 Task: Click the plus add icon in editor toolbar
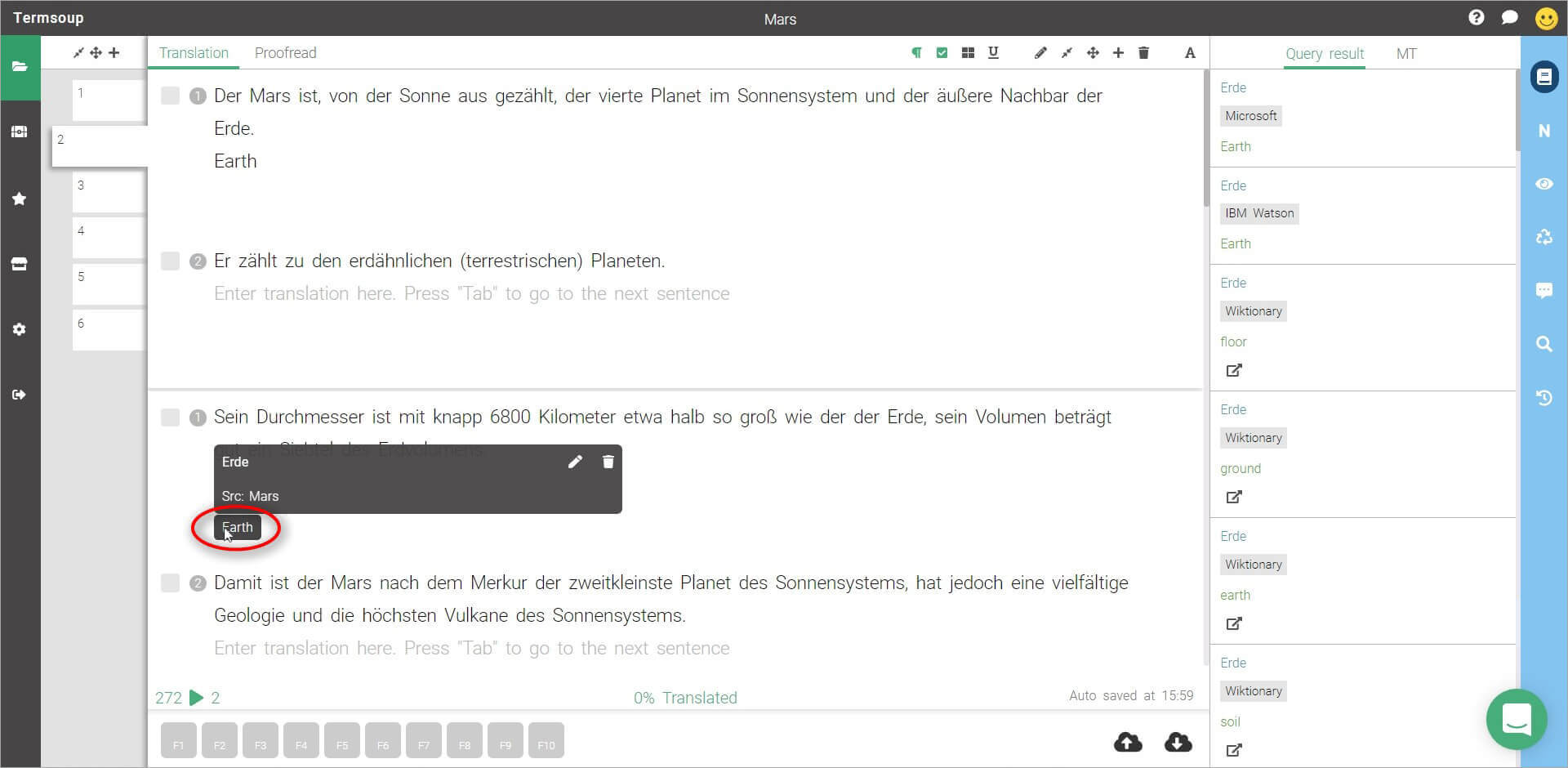pyautogui.click(x=1118, y=52)
